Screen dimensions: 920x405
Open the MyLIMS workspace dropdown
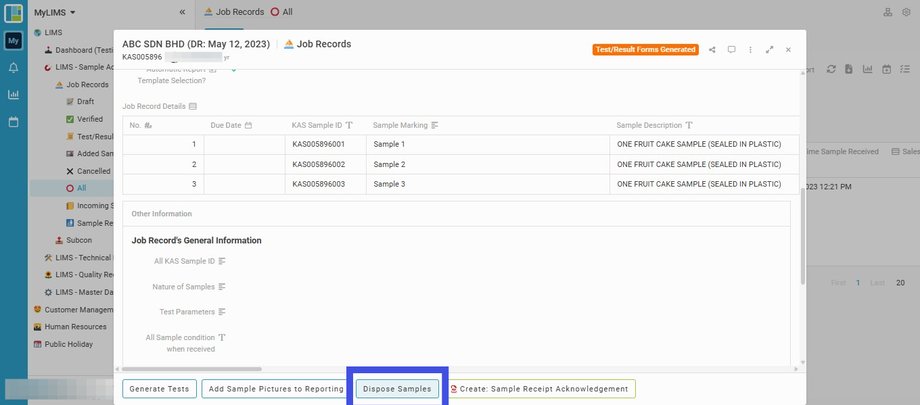[x=55, y=12]
